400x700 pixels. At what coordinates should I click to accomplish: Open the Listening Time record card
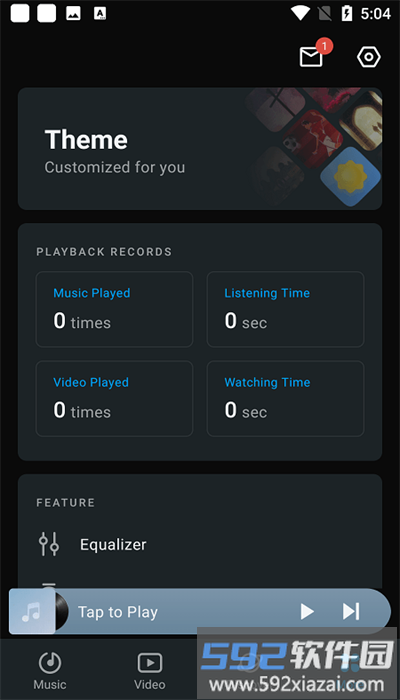click(x=285, y=309)
